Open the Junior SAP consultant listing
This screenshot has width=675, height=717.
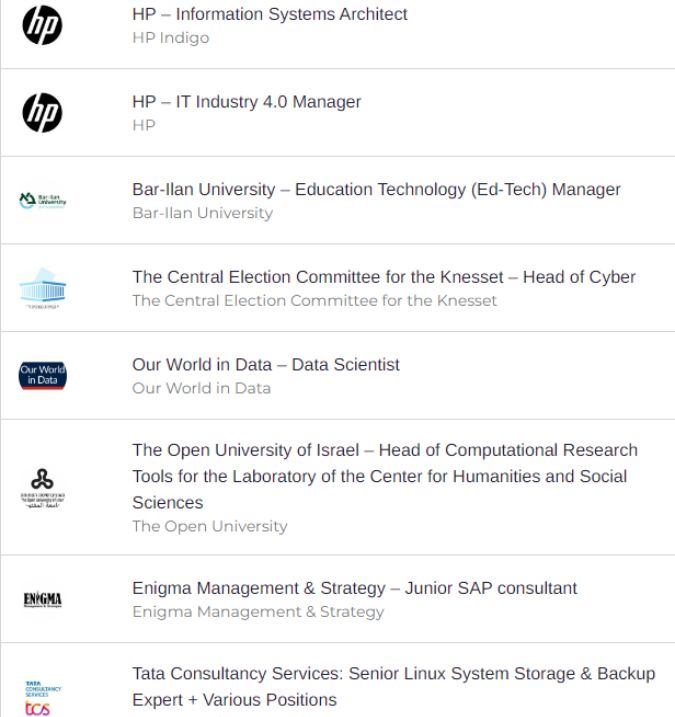(x=354, y=588)
